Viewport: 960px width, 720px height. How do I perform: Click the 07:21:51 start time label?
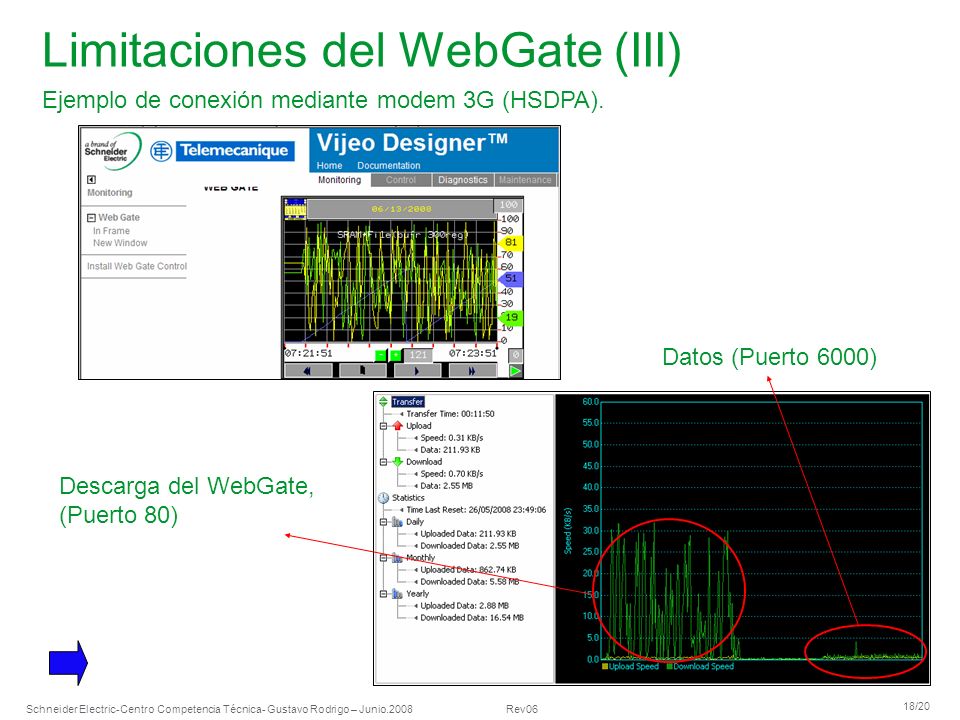coord(309,353)
